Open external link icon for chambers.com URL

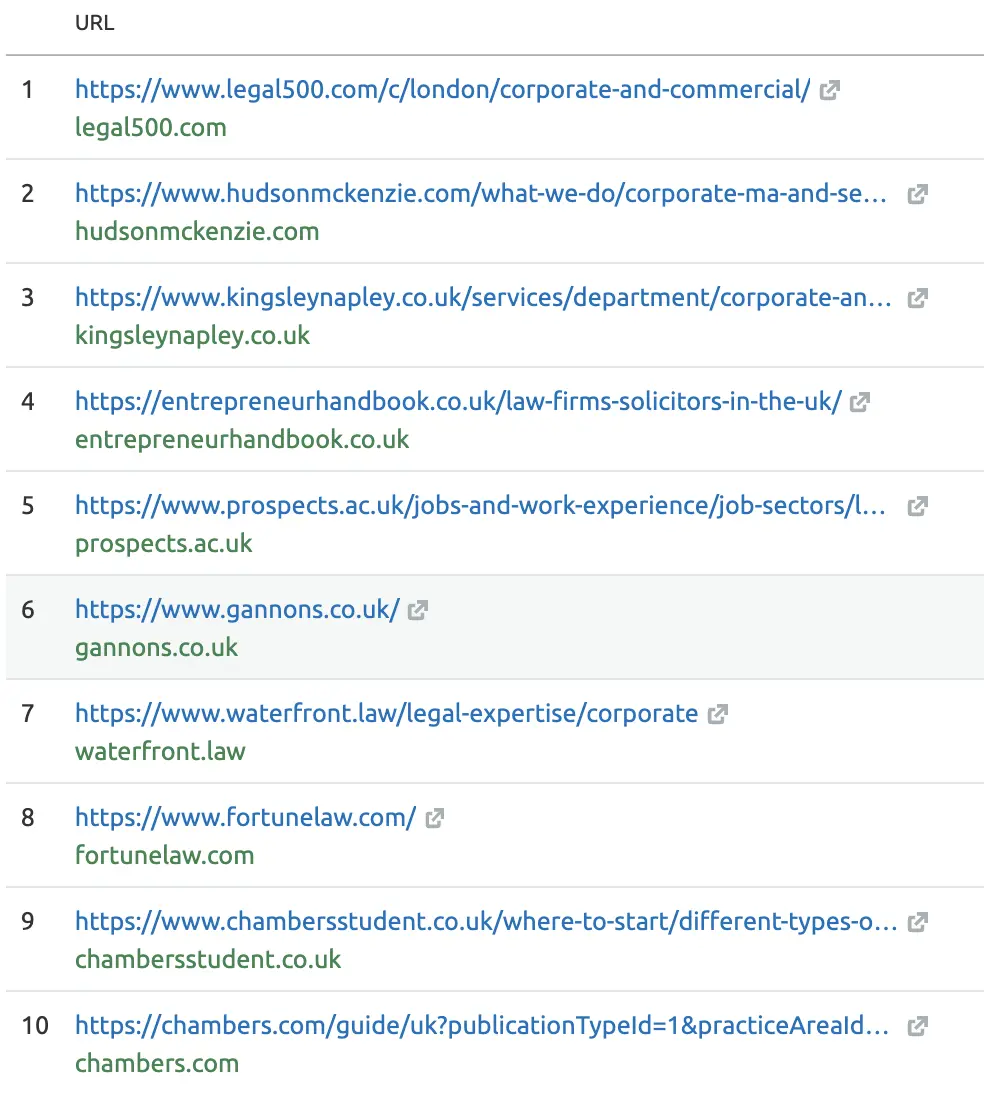pos(917,1026)
